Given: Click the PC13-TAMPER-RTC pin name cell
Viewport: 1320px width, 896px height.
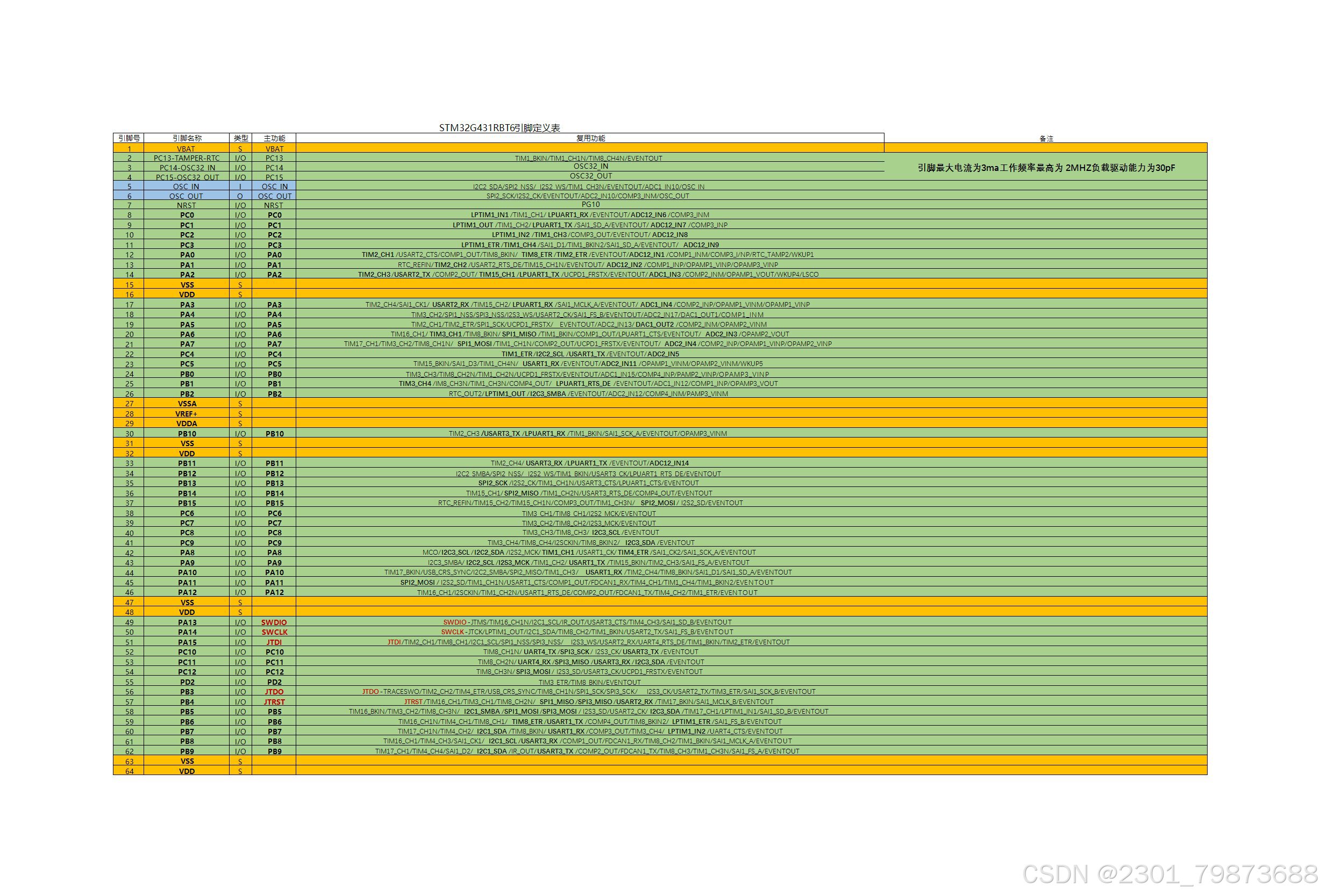Looking at the screenshot, I should click(186, 159).
